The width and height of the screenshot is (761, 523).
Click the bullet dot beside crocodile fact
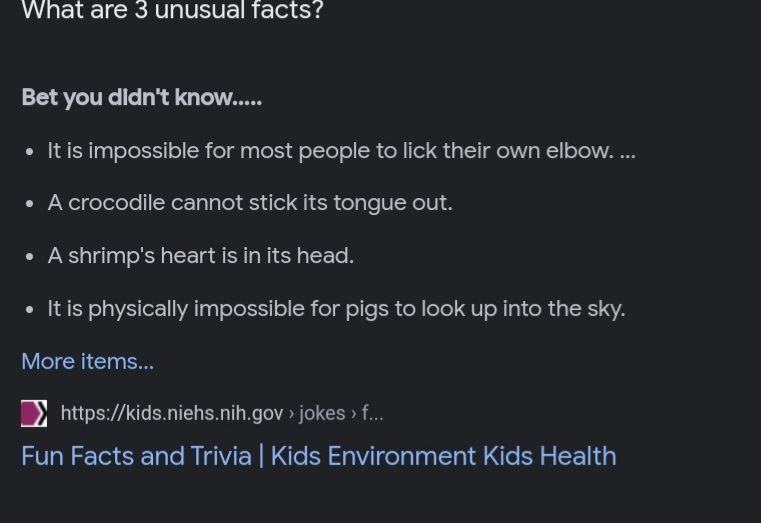click(x=30, y=204)
